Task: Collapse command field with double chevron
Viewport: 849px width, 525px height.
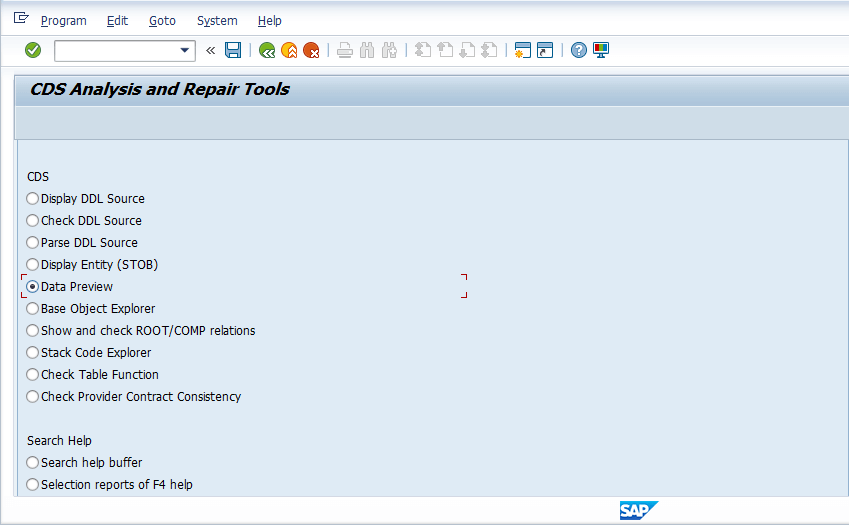Action: coord(211,50)
